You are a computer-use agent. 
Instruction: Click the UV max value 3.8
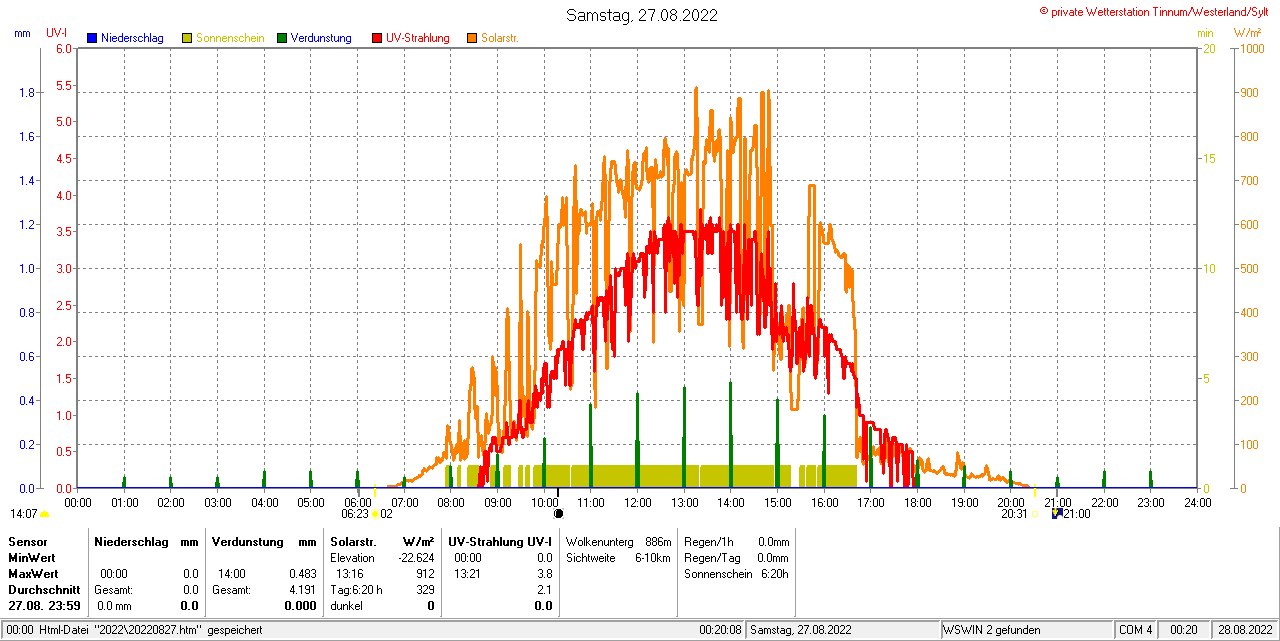[x=544, y=574]
